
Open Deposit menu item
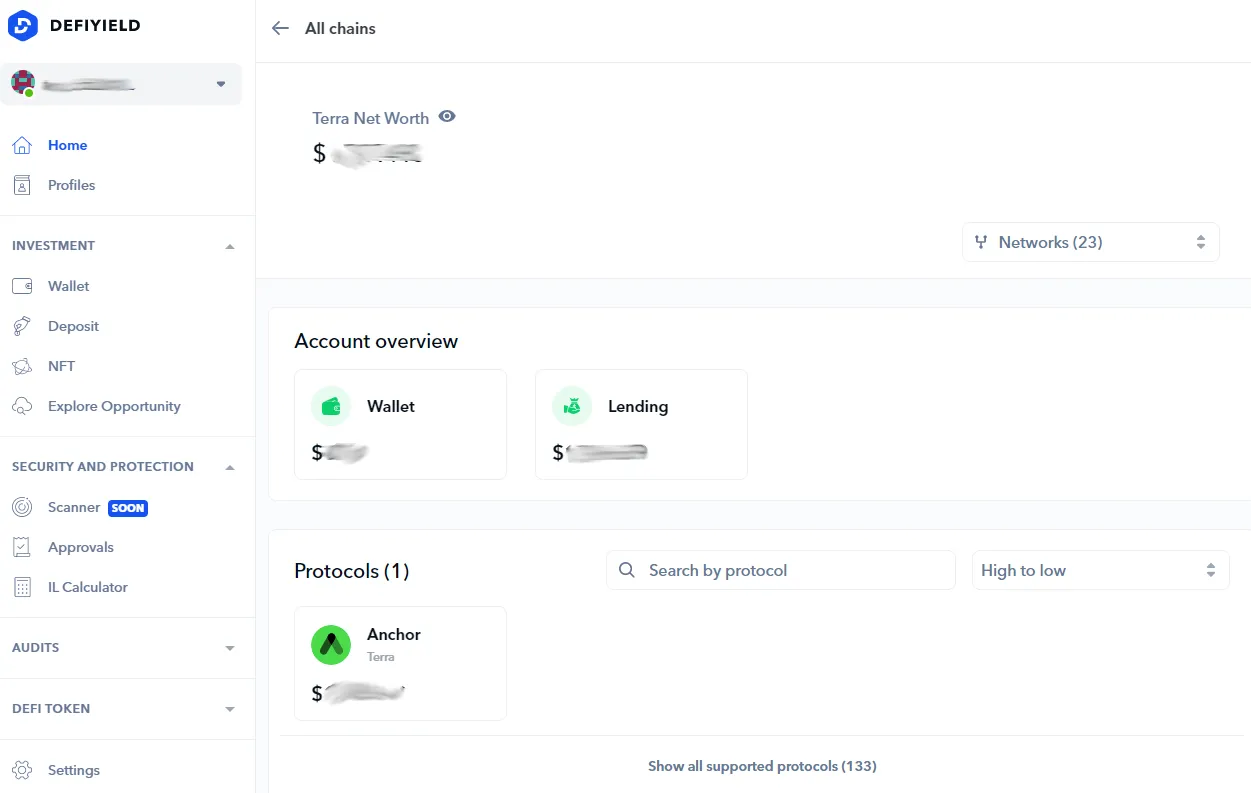(73, 326)
